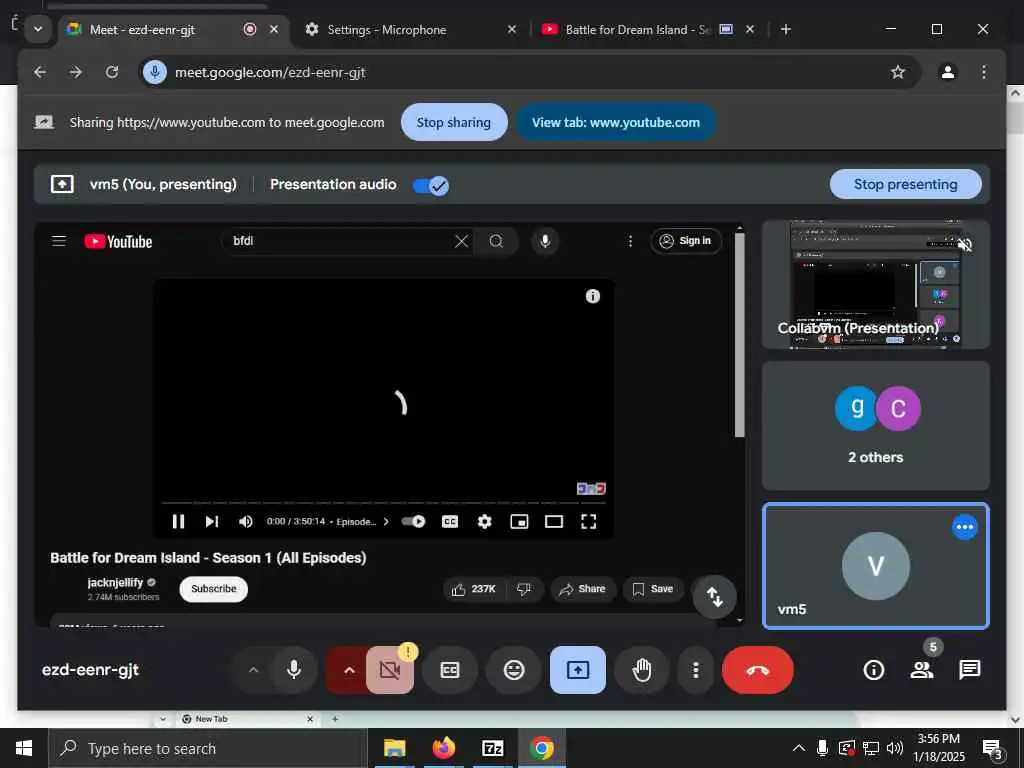Expand audio settings chevron beside microphone
This screenshot has height=768, width=1024.
tap(253, 669)
